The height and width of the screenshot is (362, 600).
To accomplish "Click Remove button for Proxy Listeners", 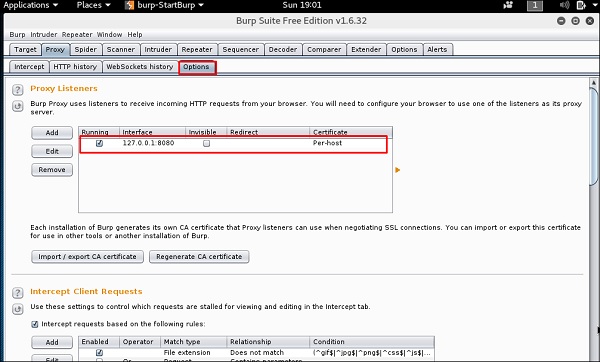I will point(52,170).
